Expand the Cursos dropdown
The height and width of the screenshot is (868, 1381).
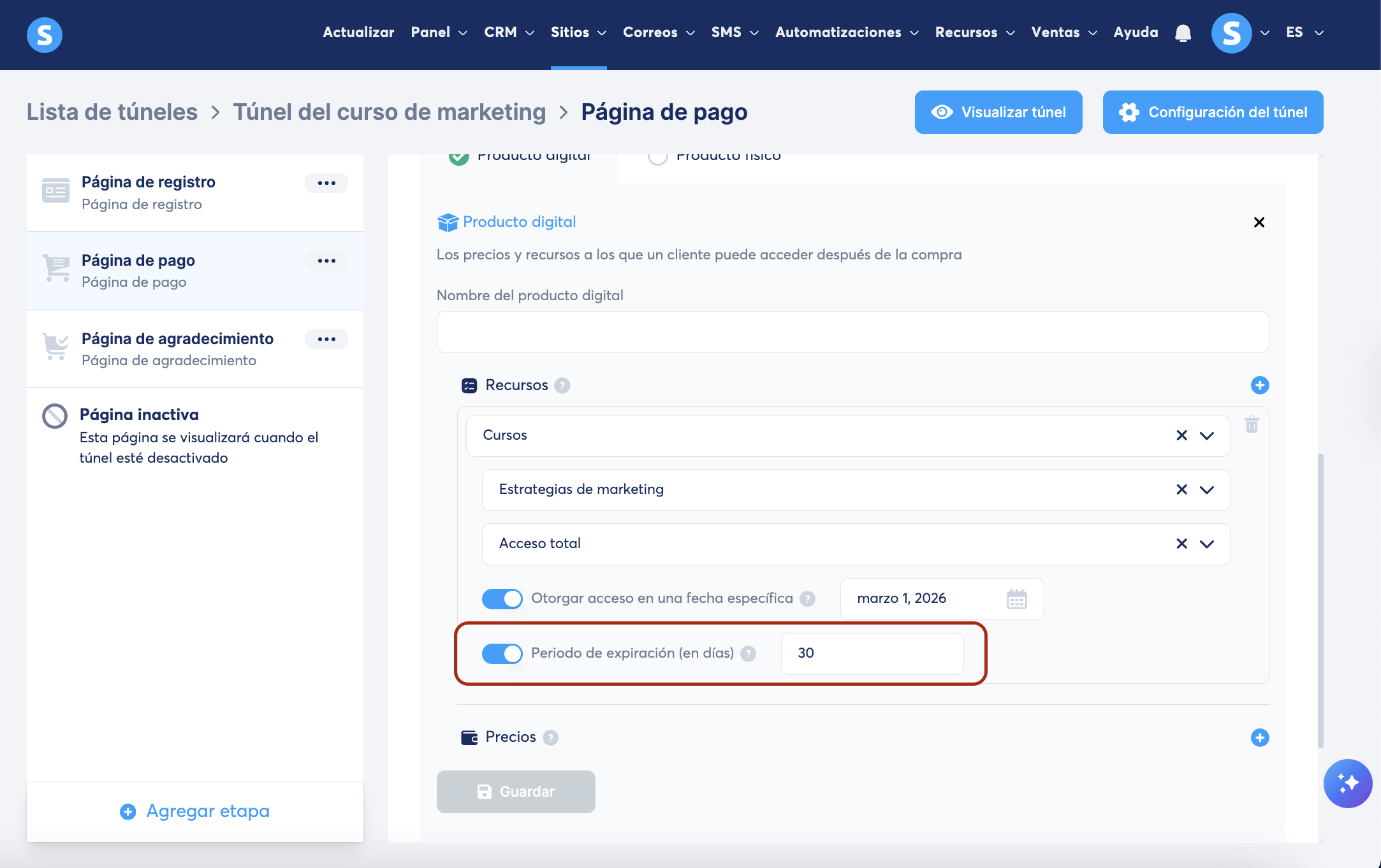[x=1206, y=436]
